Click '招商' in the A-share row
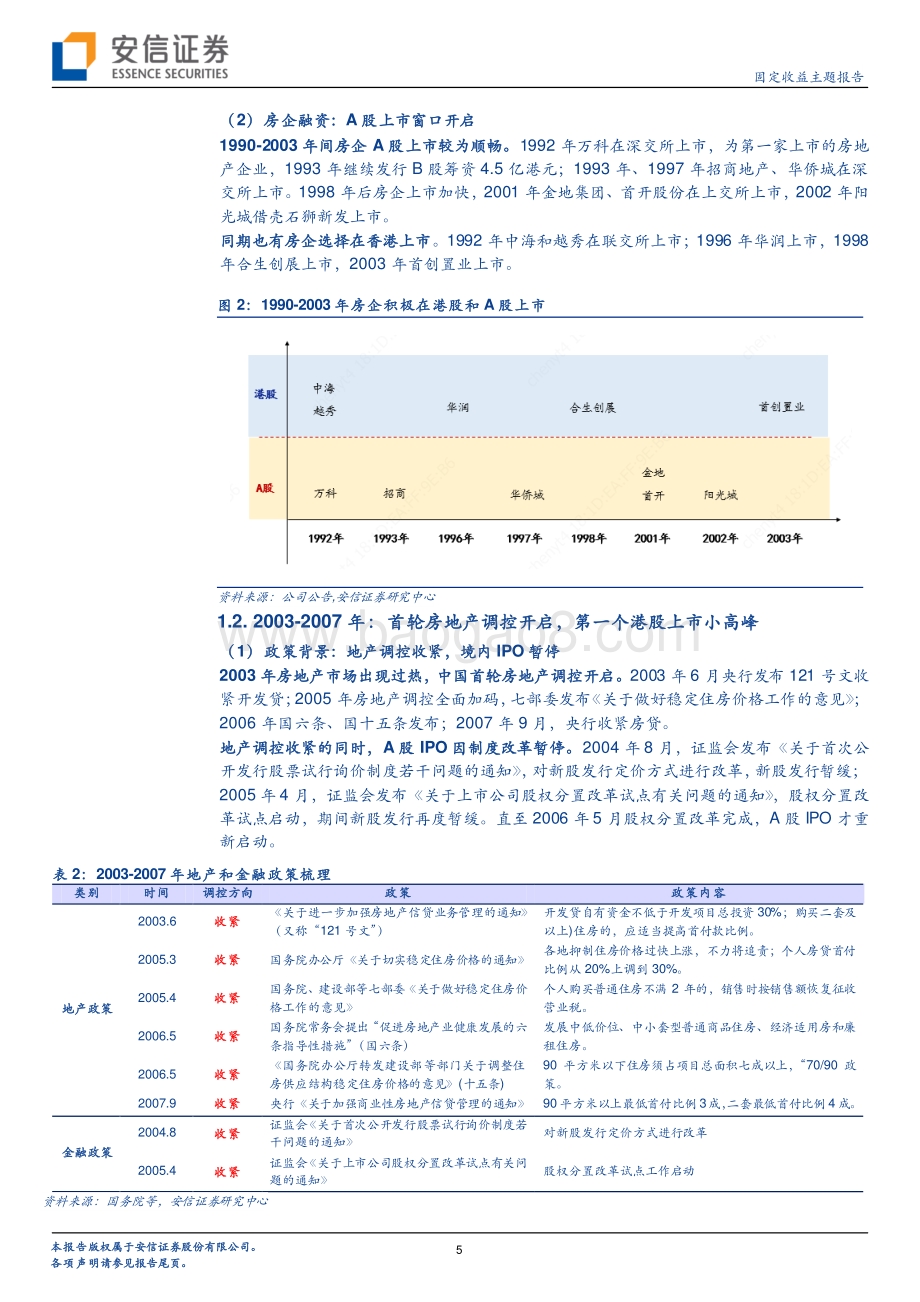920x1302 pixels. (394, 493)
